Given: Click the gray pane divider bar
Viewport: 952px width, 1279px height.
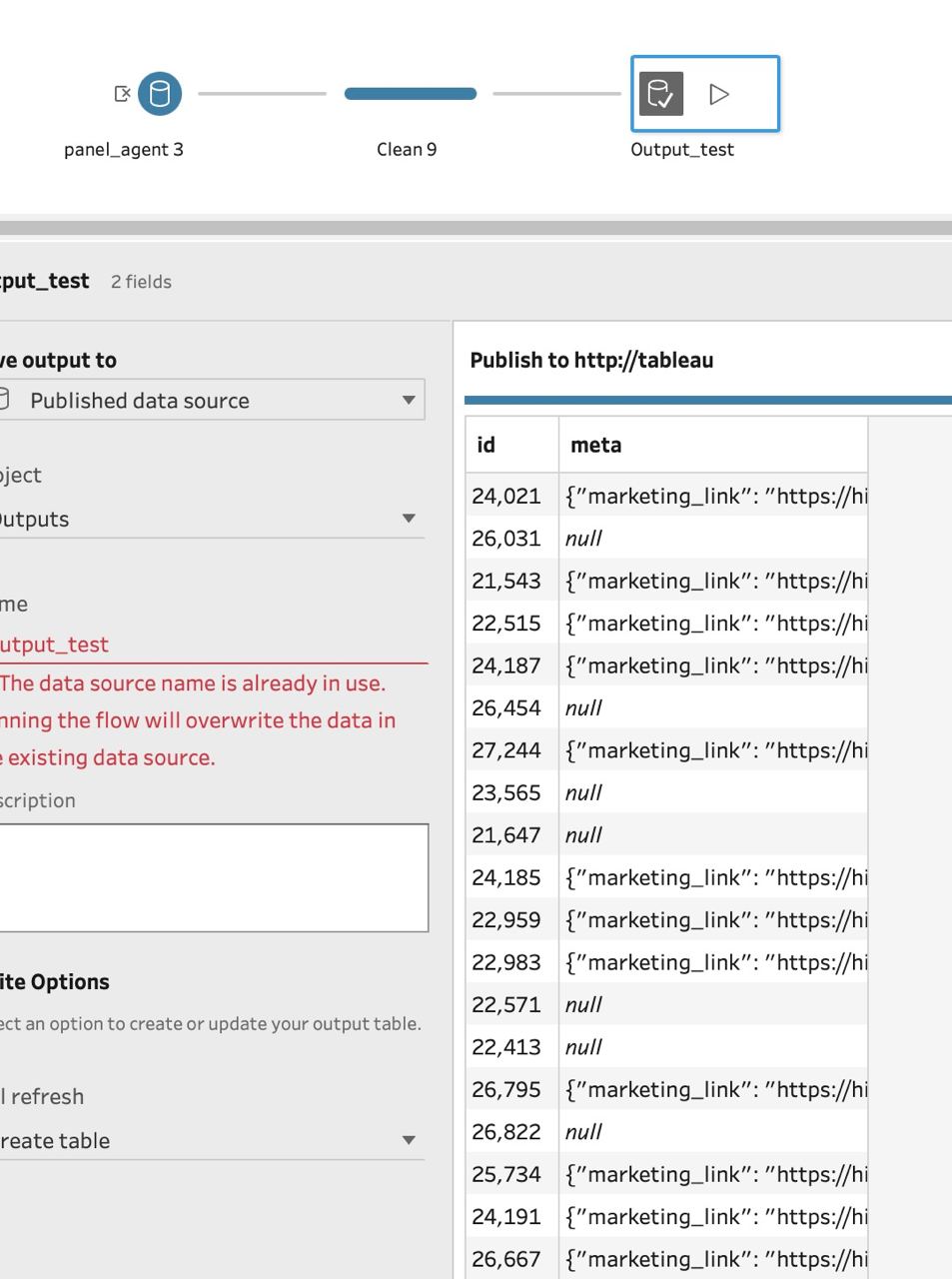Looking at the screenshot, I should 476,228.
